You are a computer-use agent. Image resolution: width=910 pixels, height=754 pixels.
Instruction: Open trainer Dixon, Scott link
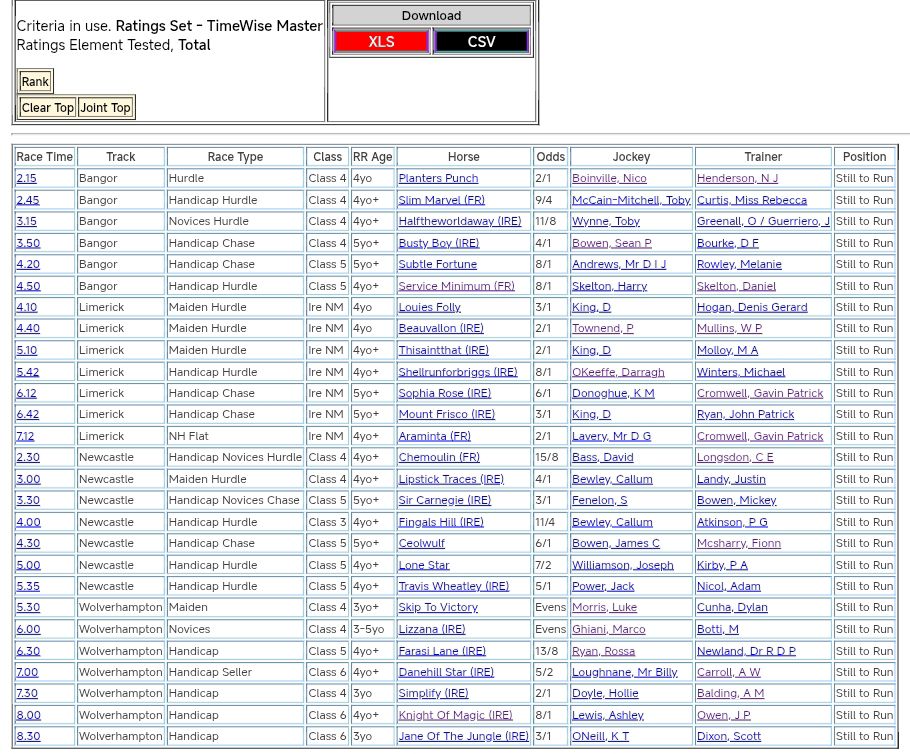click(x=729, y=737)
